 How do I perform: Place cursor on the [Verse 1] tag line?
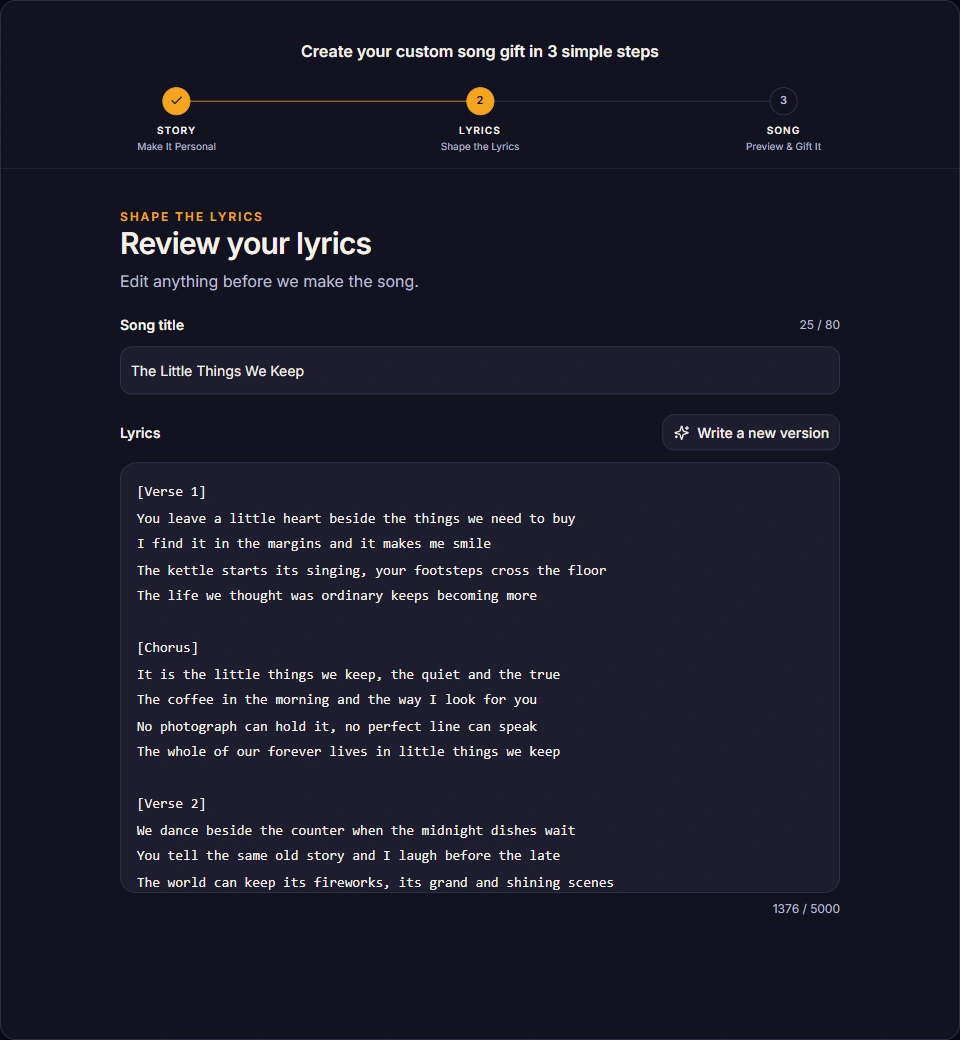[171, 491]
